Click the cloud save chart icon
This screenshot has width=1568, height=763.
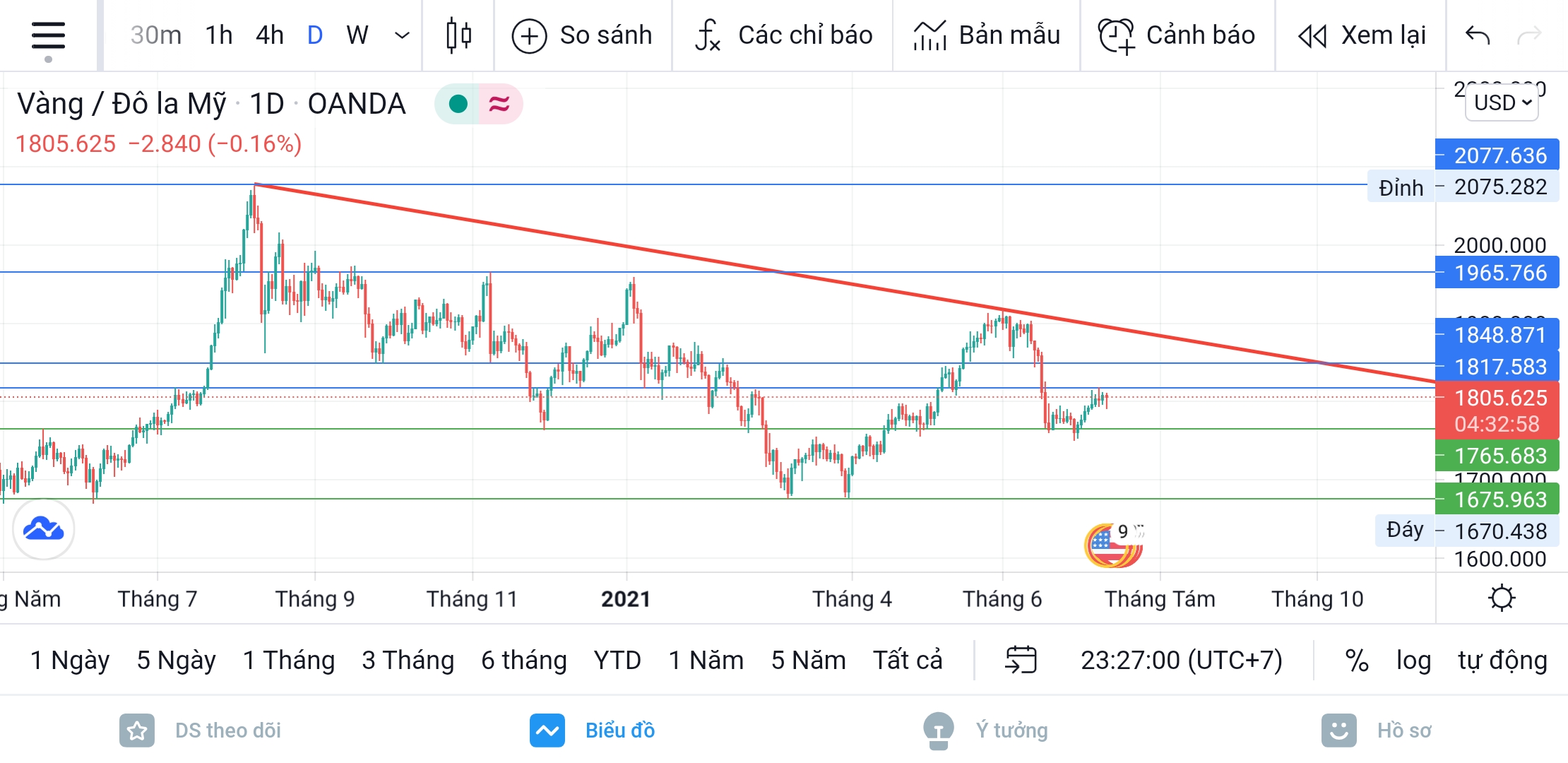[43, 528]
